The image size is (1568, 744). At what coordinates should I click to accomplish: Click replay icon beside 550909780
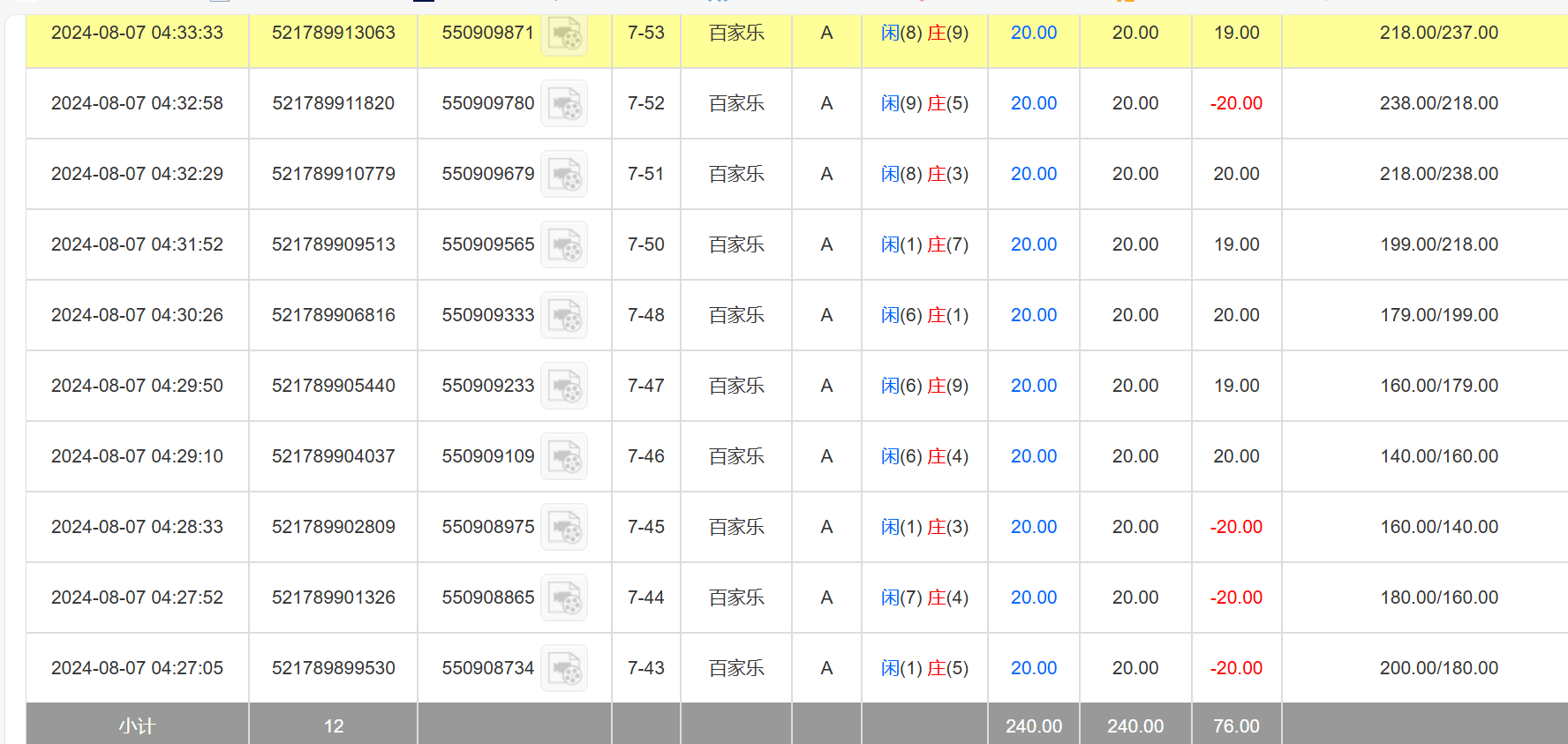564,104
